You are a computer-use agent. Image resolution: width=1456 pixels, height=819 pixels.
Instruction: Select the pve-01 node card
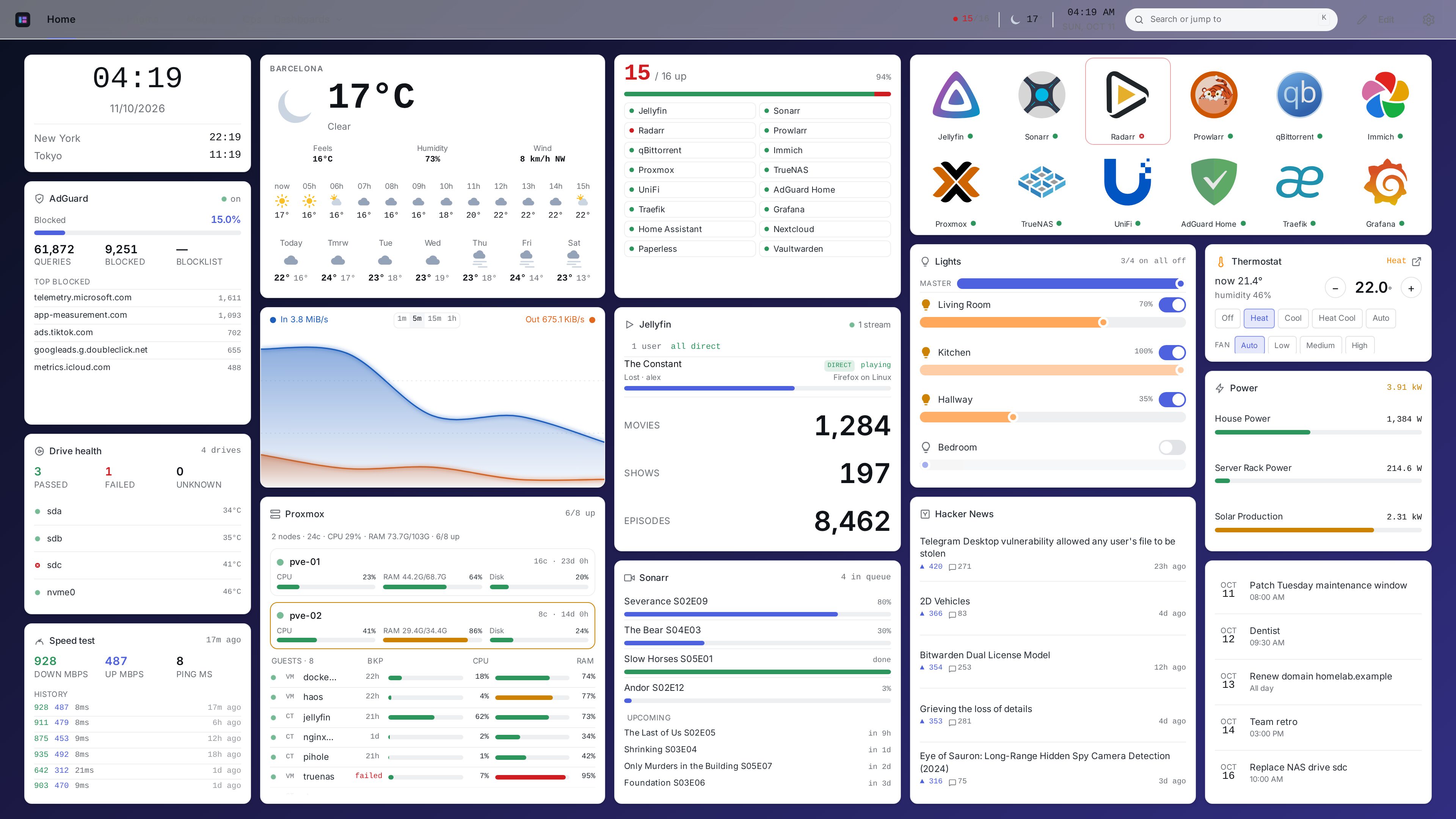click(x=432, y=572)
